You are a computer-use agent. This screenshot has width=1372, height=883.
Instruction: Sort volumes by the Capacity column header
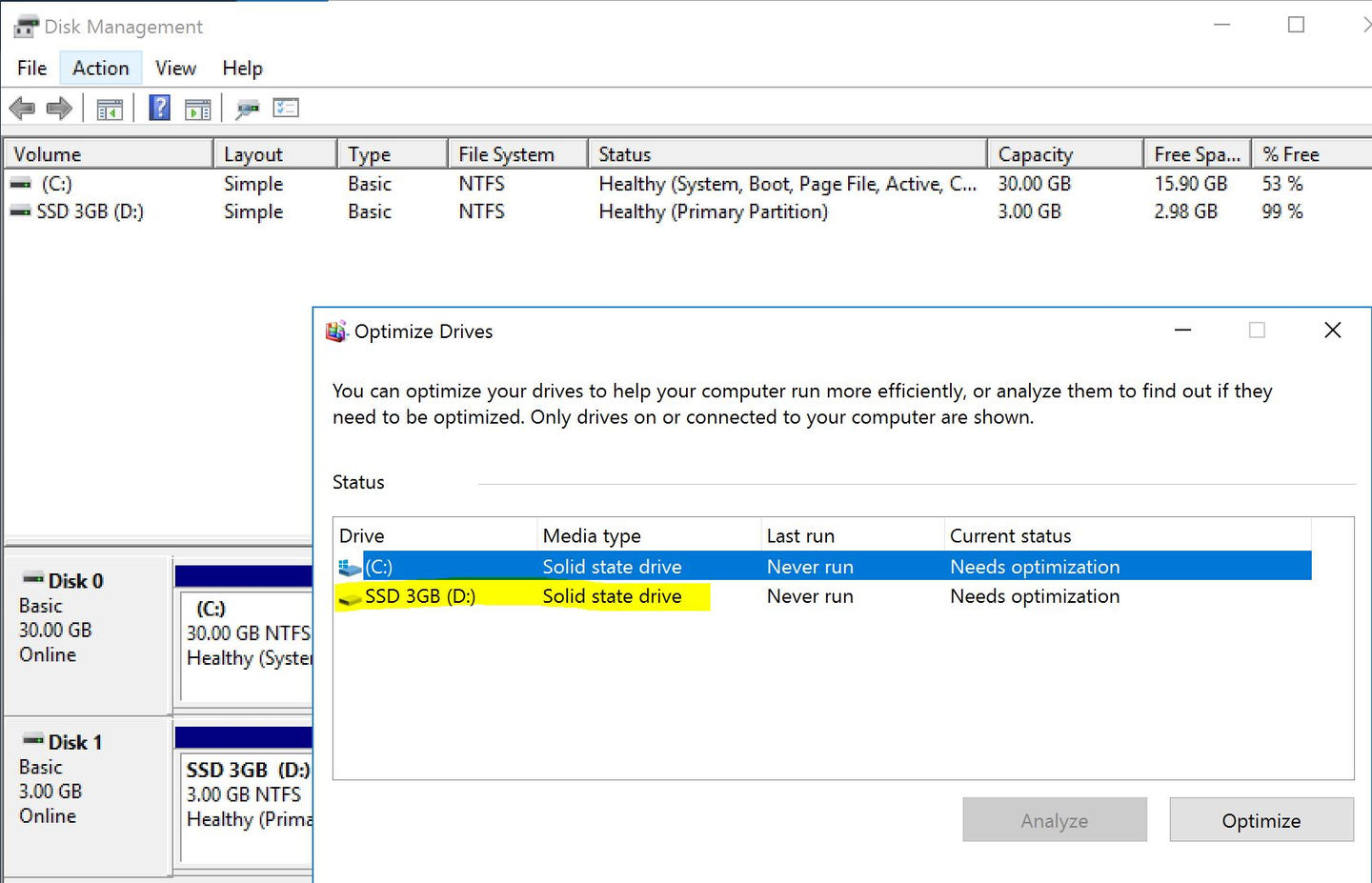pos(1066,154)
